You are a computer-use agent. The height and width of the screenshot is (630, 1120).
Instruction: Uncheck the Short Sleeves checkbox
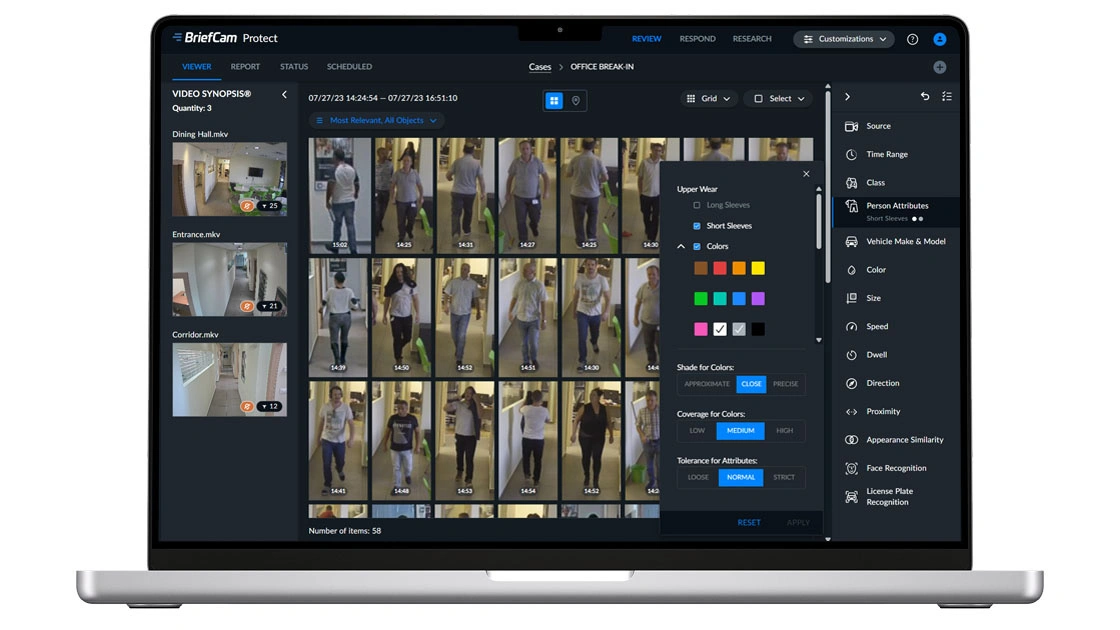coord(697,226)
